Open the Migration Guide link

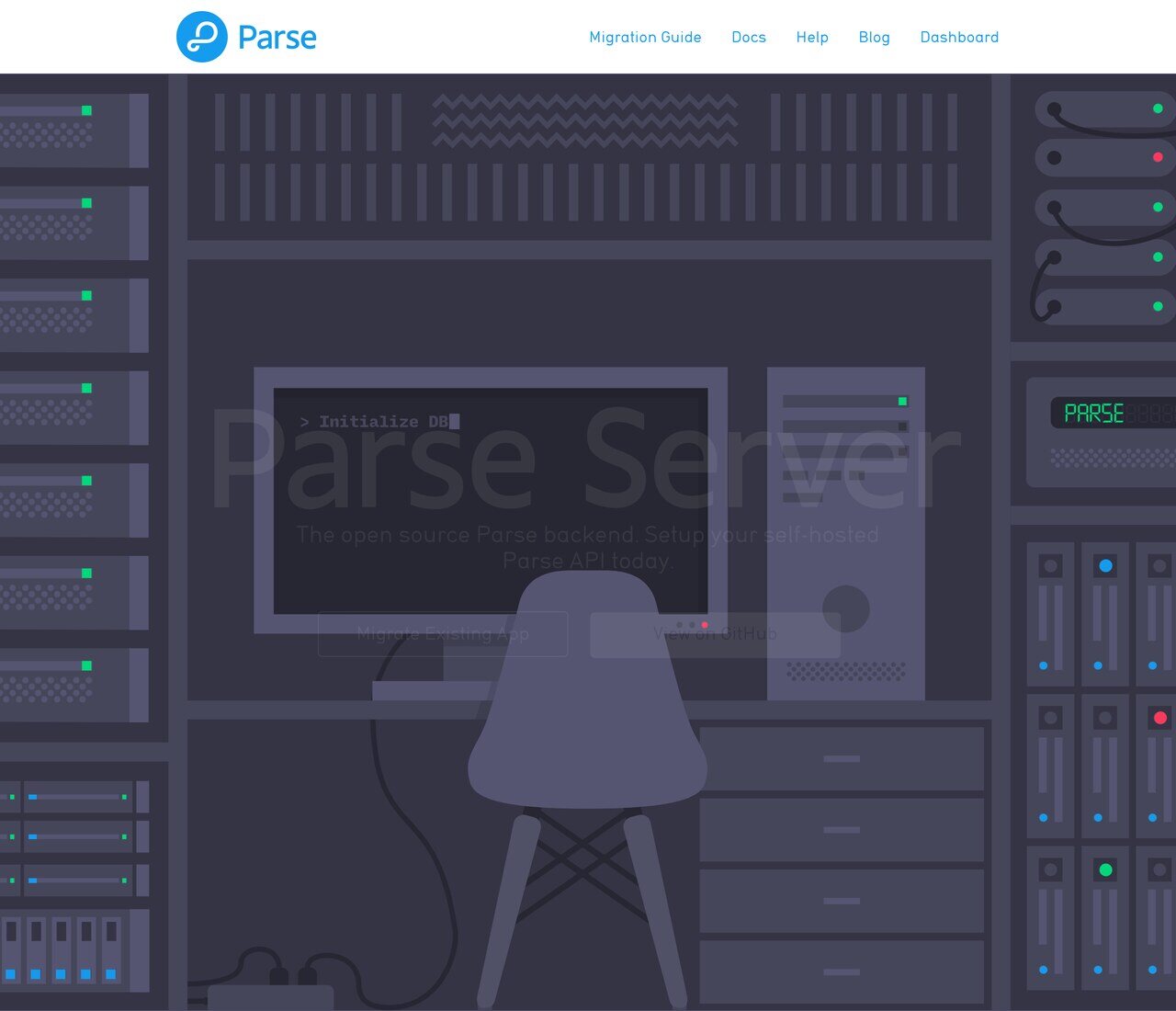pyautogui.click(x=645, y=37)
